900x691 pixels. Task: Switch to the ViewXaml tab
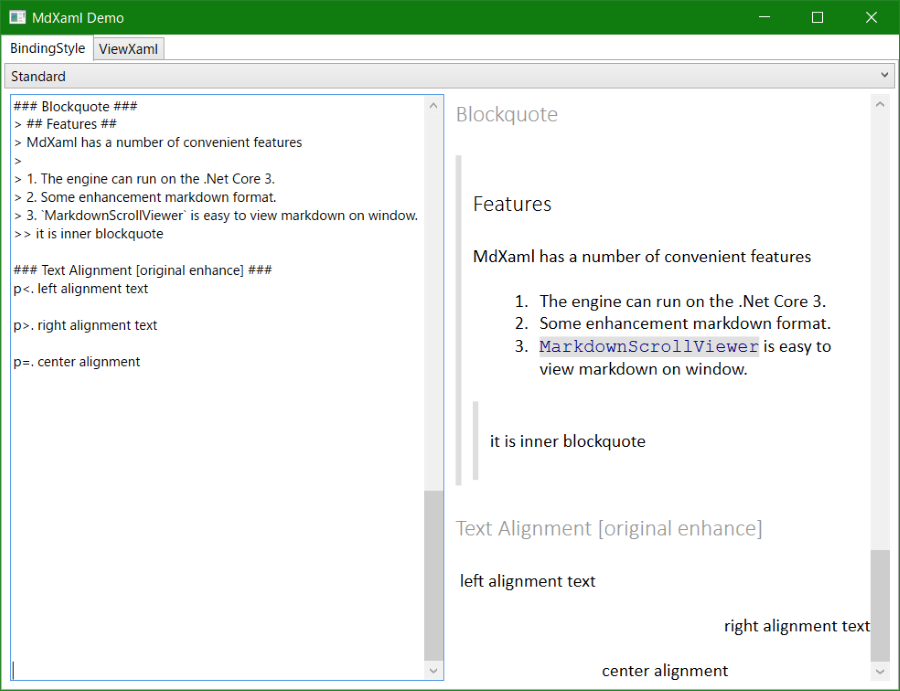tap(128, 49)
